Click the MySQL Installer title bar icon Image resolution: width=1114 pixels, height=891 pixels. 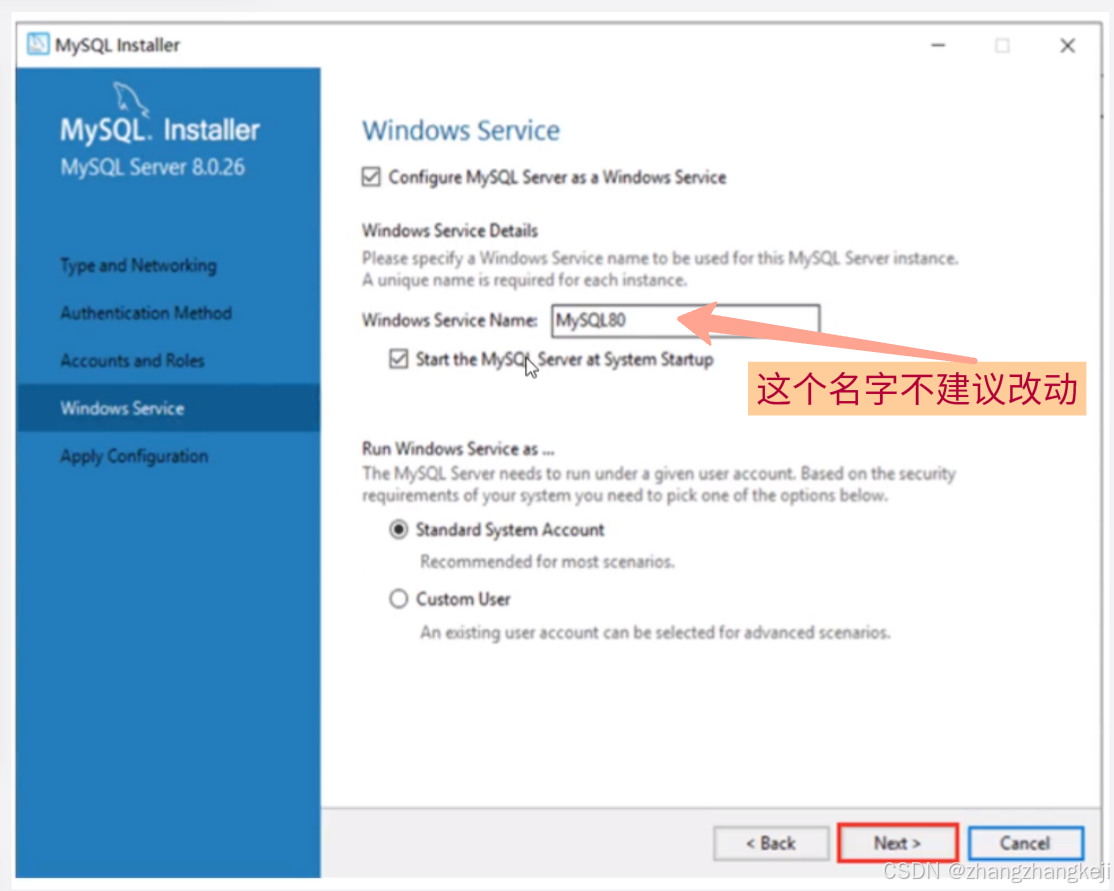coord(38,45)
